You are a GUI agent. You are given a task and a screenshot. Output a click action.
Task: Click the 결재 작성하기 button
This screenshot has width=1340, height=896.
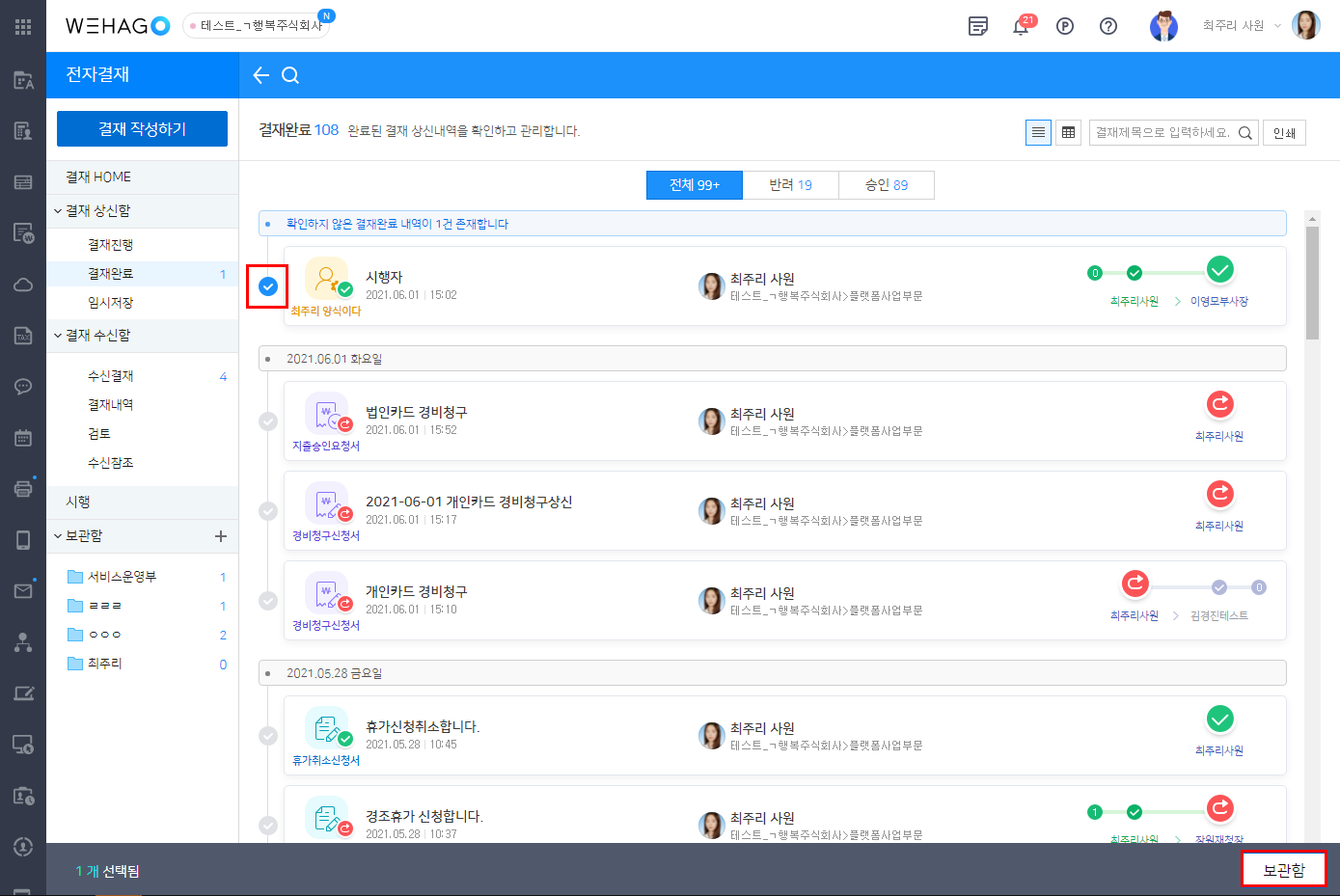click(x=142, y=129)
